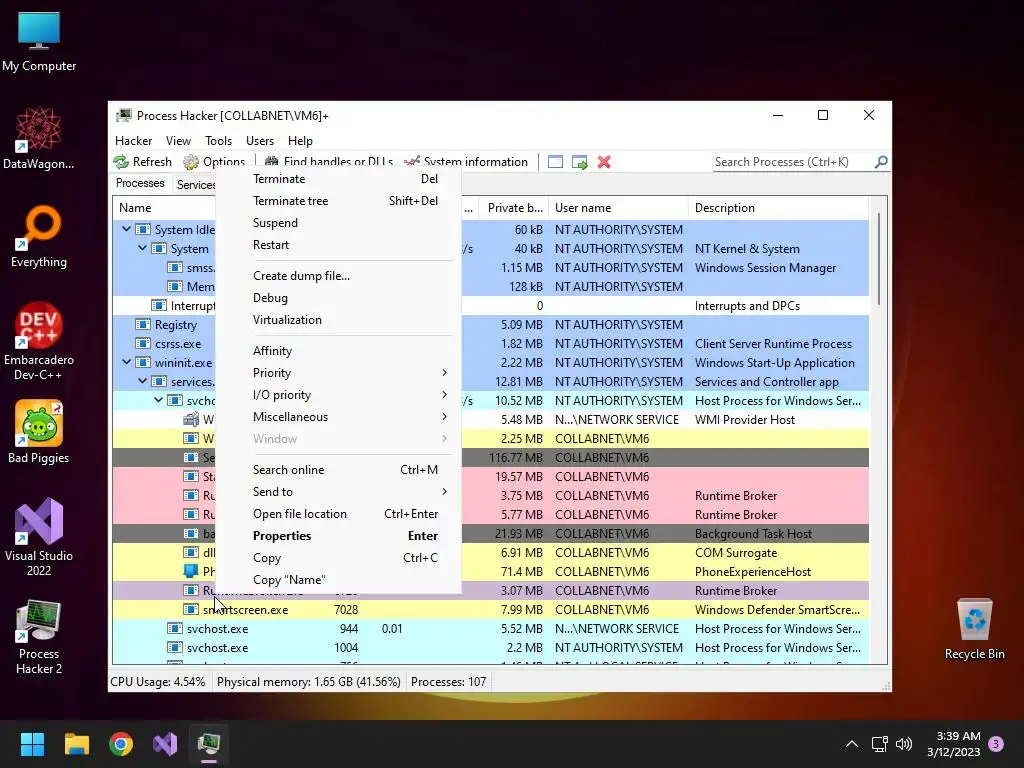Open notification badge showing 3
The image size is (1024, 768).
pyautogui.click(x=996, y=743)
